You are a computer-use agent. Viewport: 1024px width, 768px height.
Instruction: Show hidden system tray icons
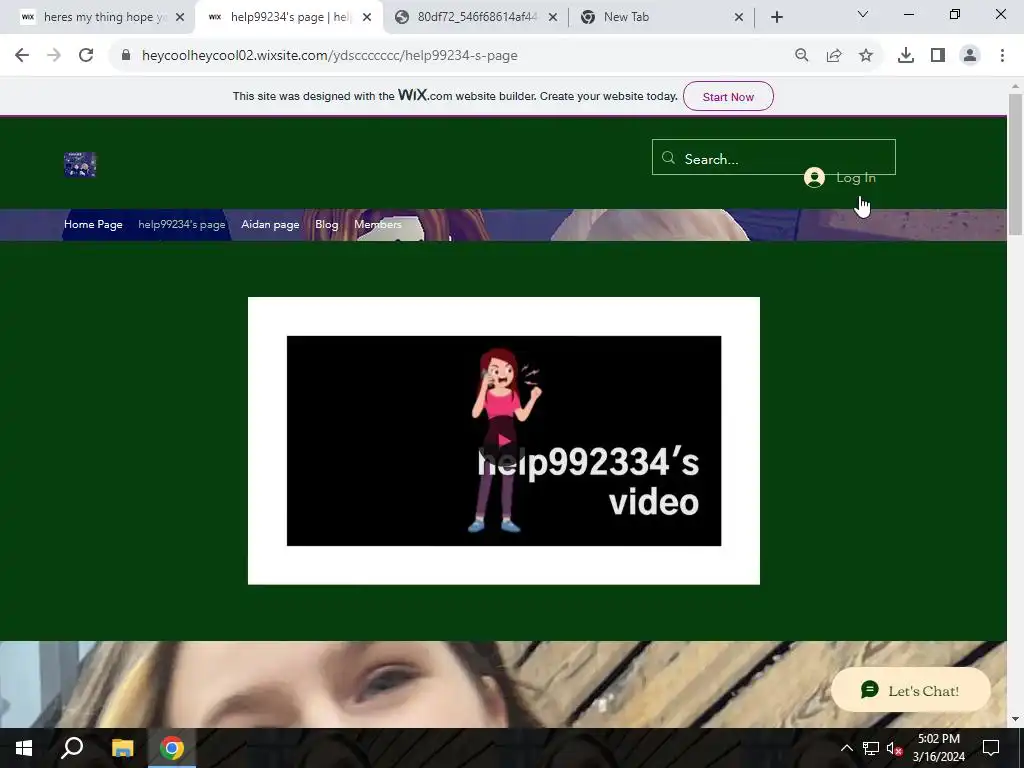pyautogui.click(x=846, y=748)
